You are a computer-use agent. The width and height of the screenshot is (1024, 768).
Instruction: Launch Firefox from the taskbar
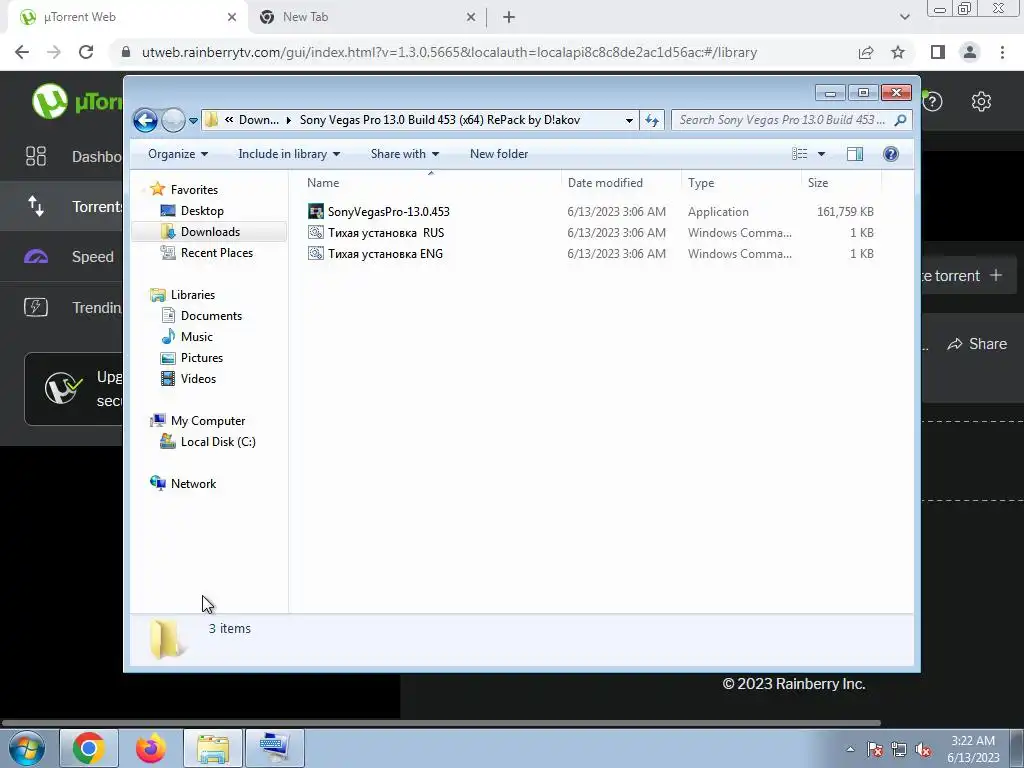tap(151, 748)
